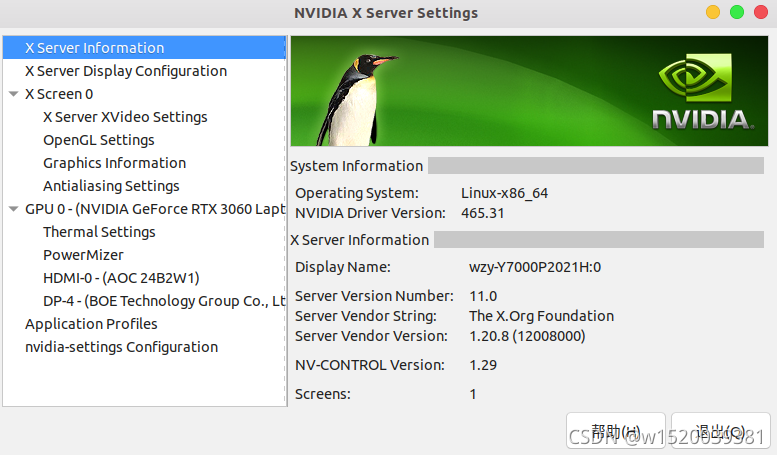Click X Server Information heading in right pane
Screen dimensions: 777x455
[359, 240]
